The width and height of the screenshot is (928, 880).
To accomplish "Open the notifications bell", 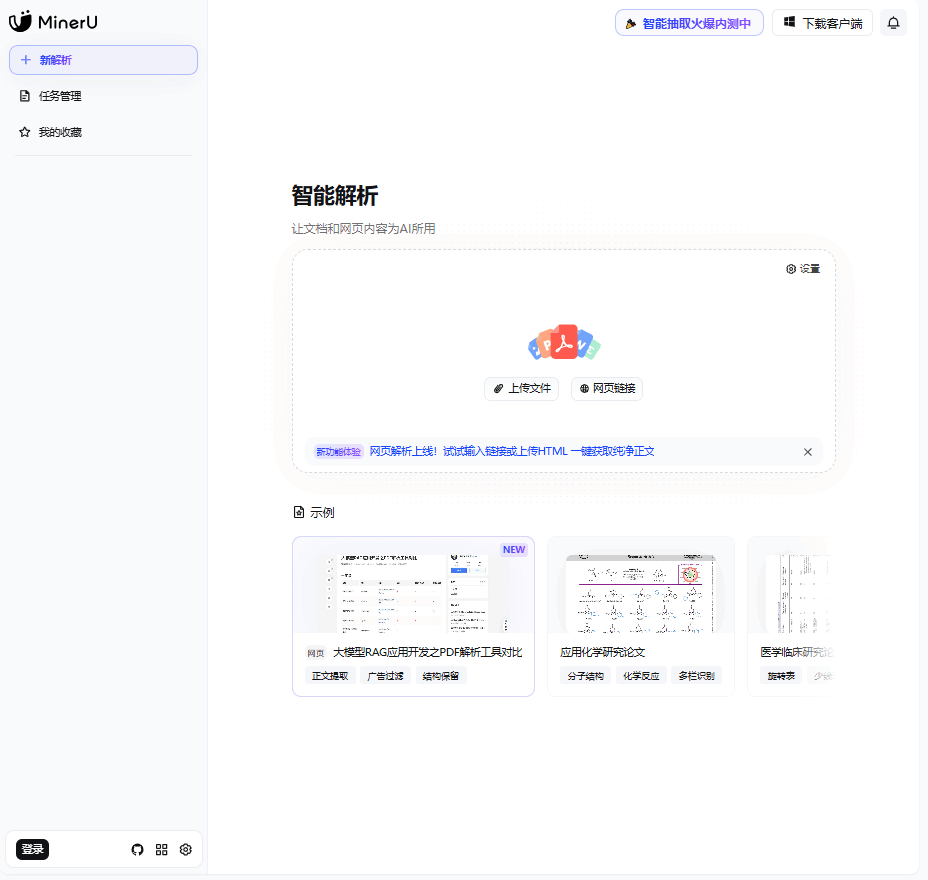I will (893, 23).
